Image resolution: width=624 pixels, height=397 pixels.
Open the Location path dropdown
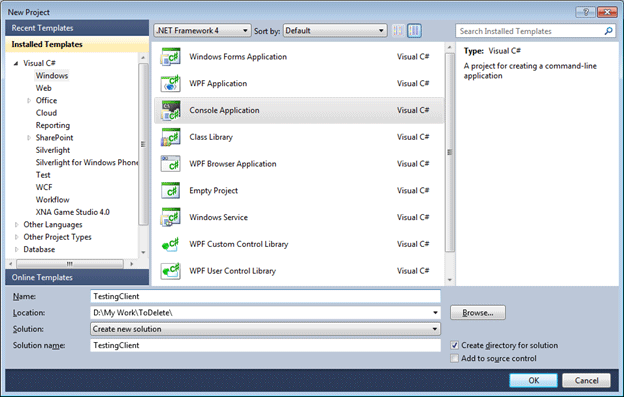[435, 313]
